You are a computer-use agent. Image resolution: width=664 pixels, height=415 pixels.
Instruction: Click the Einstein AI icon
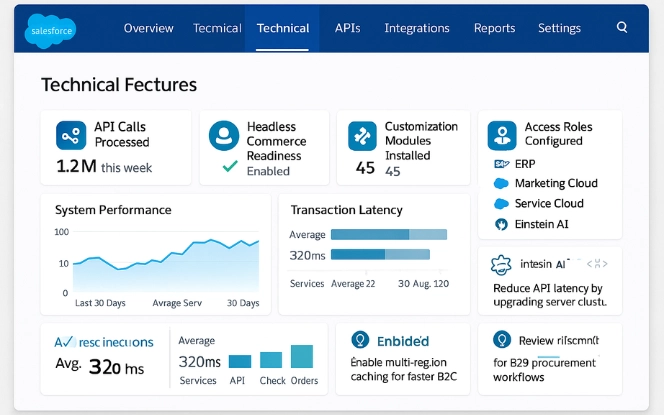(502, 224)
